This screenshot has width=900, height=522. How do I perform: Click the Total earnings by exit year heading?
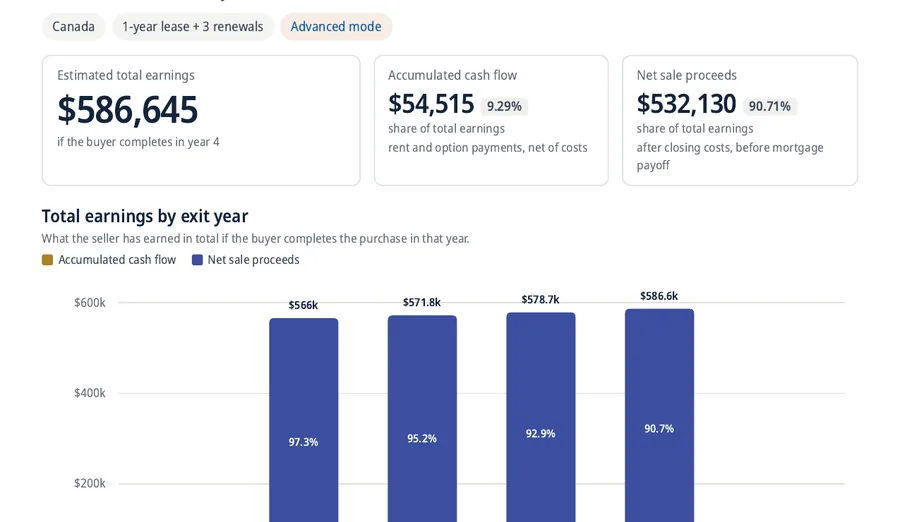click(145, 216)
